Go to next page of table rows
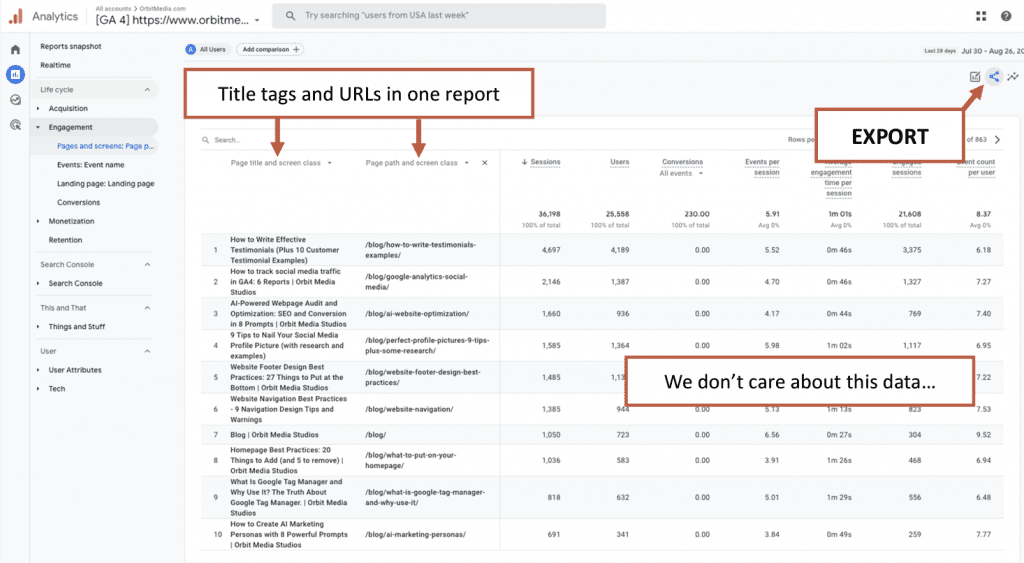 tap(997, 140)
